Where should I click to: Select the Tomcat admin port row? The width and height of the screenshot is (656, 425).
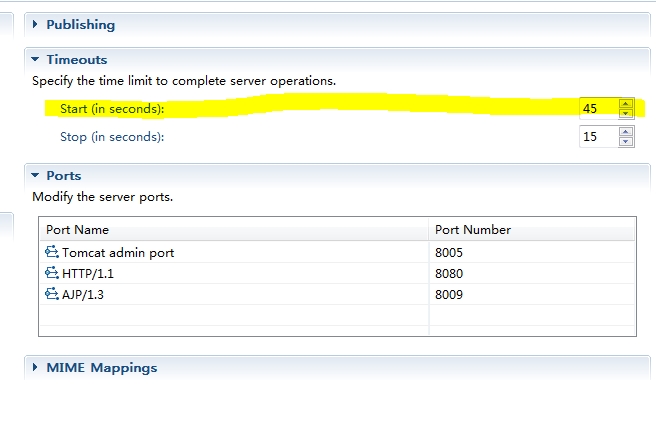337,252
